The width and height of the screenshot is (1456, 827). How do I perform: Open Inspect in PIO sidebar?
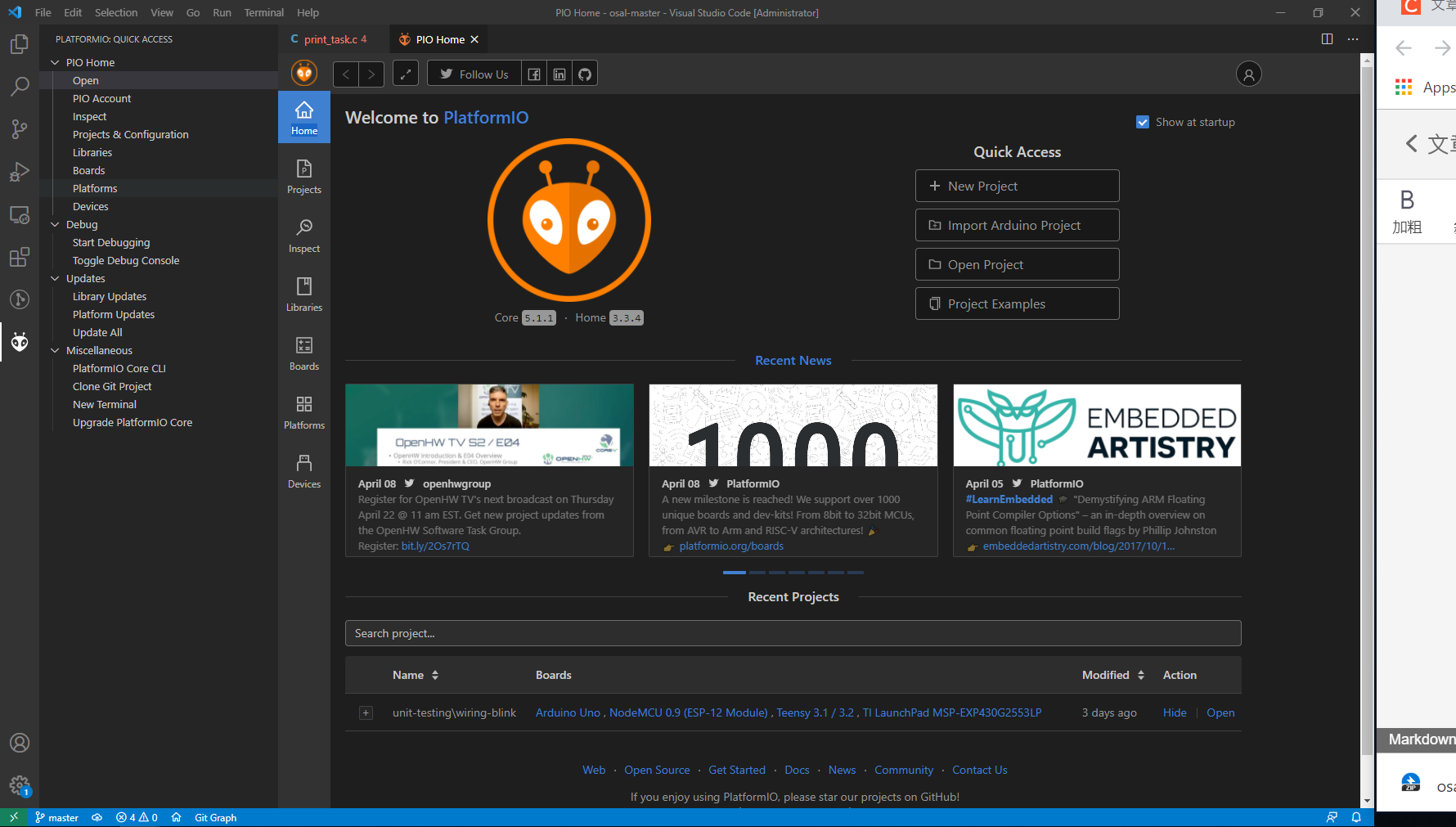tap(304, 236)
